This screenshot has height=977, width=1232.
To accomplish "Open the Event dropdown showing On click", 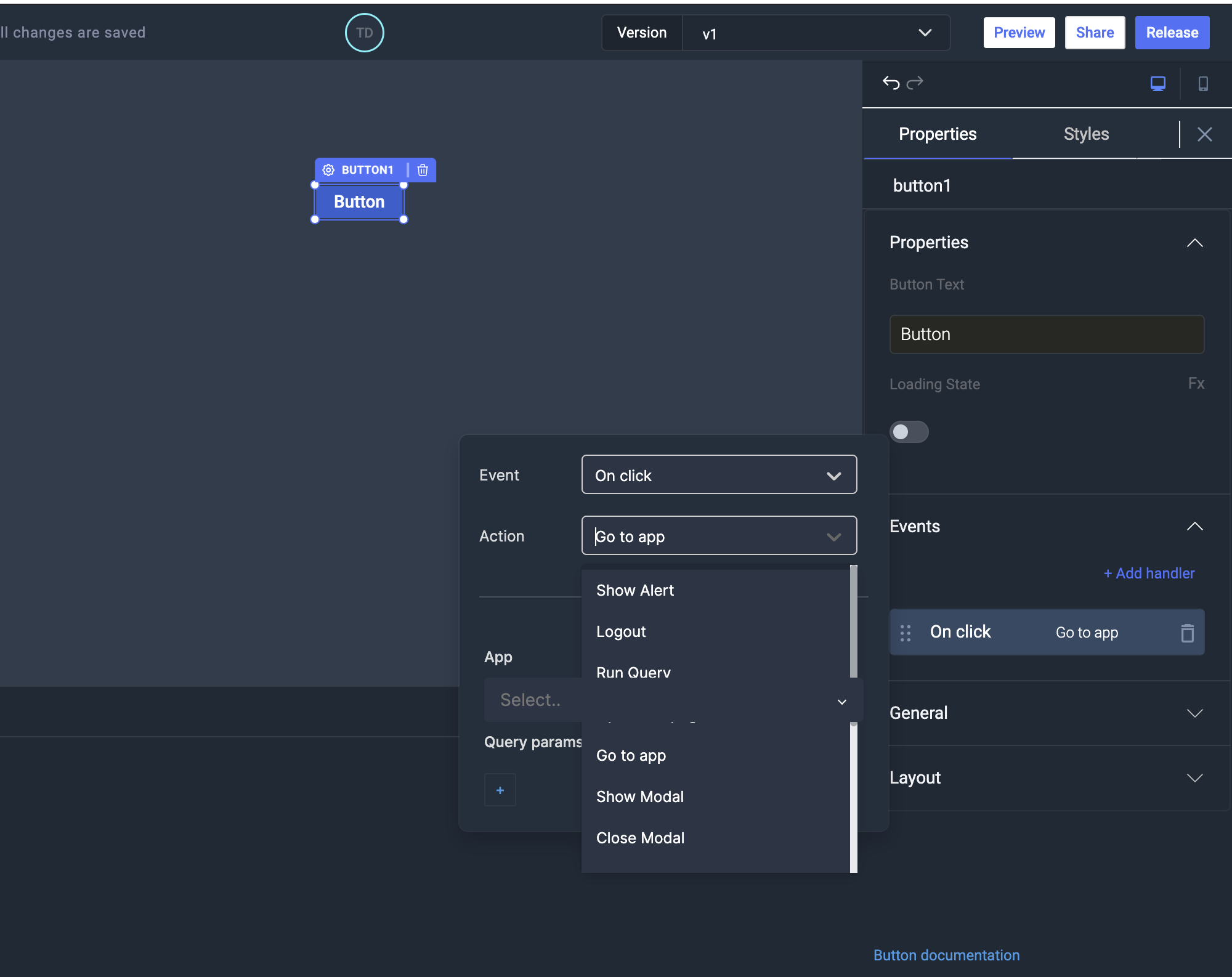I will (718, 474).
